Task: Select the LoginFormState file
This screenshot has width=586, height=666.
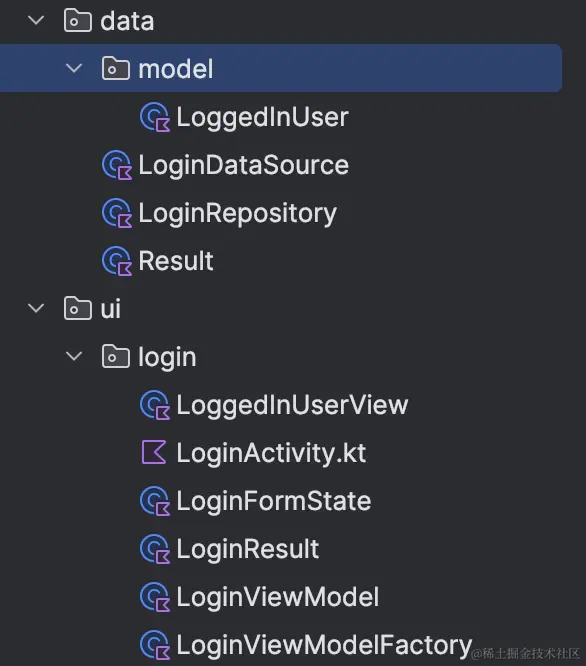Action: coord(274,501)
